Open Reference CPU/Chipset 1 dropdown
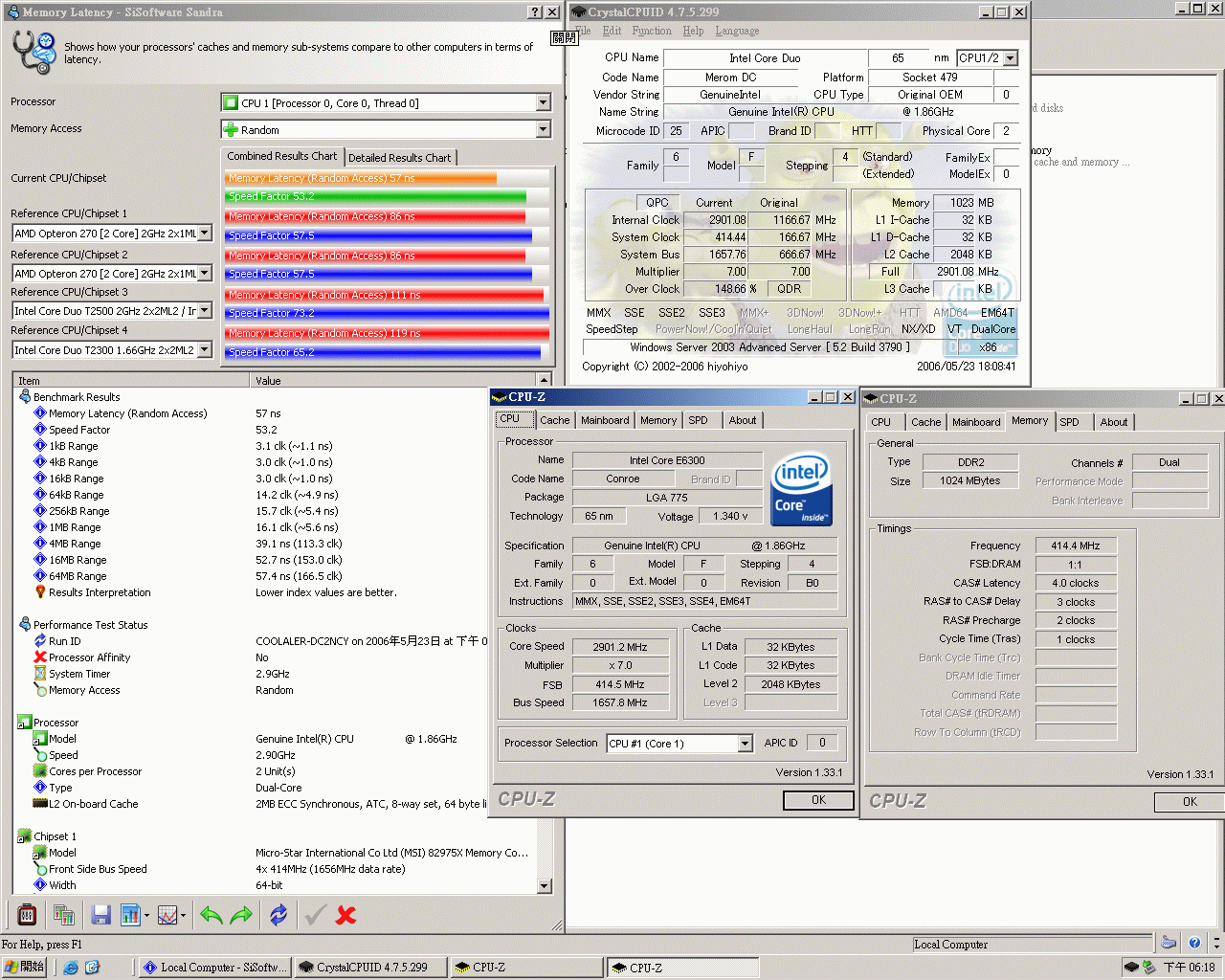The image size is (1225, 980). coord(204,234)
